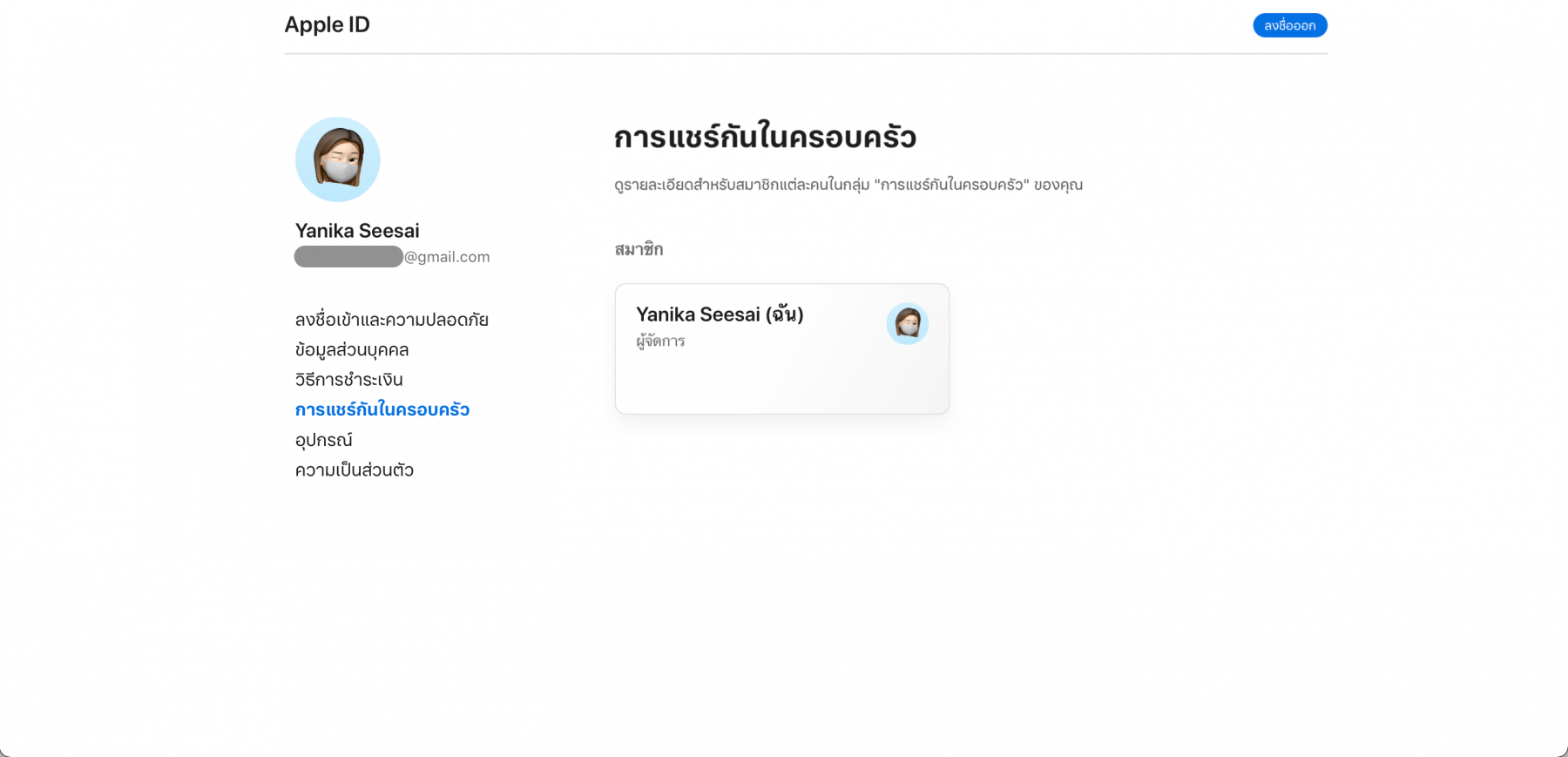Viewport: 1568px width, 757px height.
Task: Navigate to ความเป็นส่วนตัว in sidebar
Action: [x=354, y=470]
